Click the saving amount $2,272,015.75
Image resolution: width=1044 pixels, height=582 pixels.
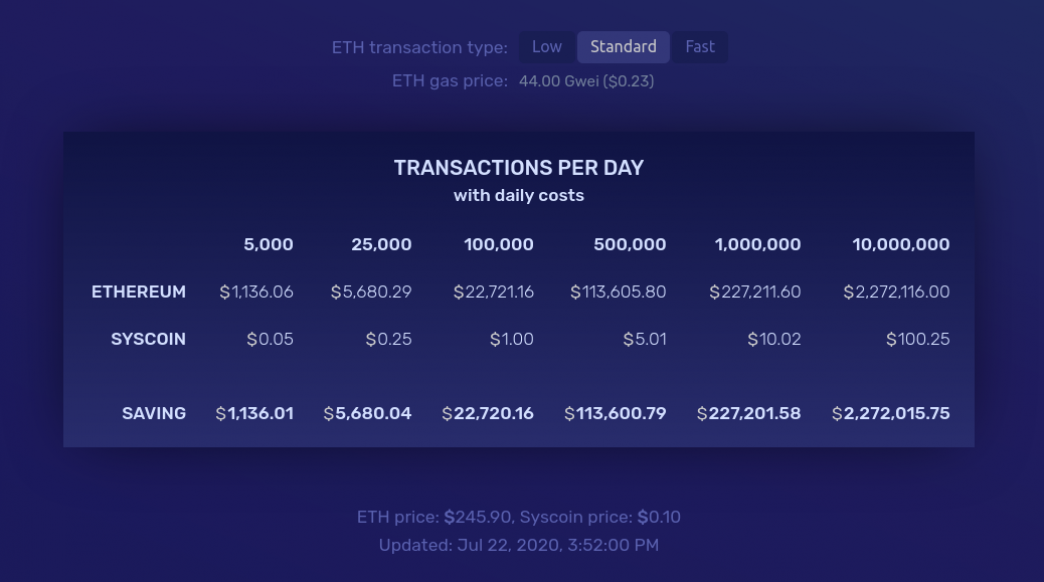[x=890, y=413]
